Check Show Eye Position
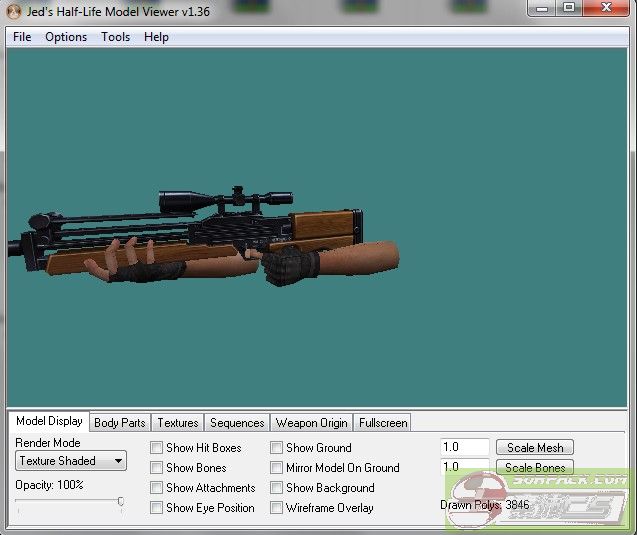The width and height of the screenshot is (637, 535). click(x=157, y=508)
